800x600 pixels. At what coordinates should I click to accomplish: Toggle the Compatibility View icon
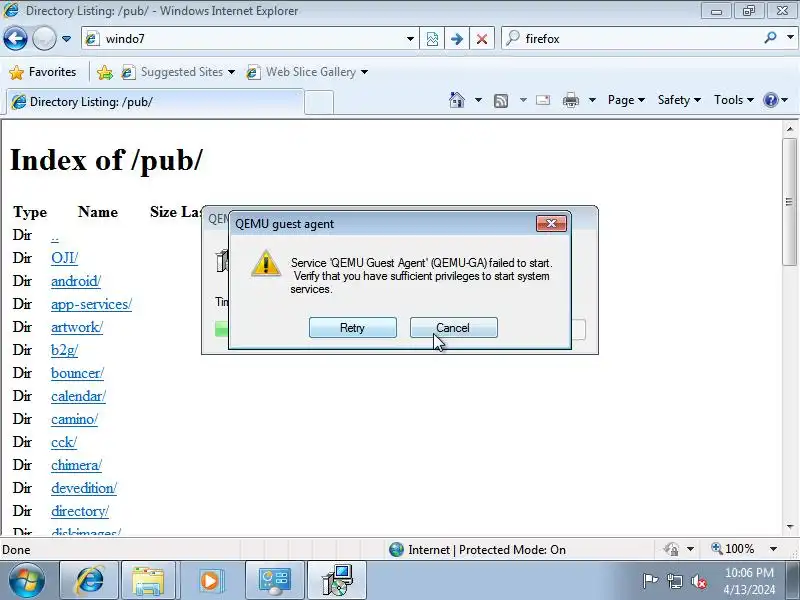pos(432,39)
